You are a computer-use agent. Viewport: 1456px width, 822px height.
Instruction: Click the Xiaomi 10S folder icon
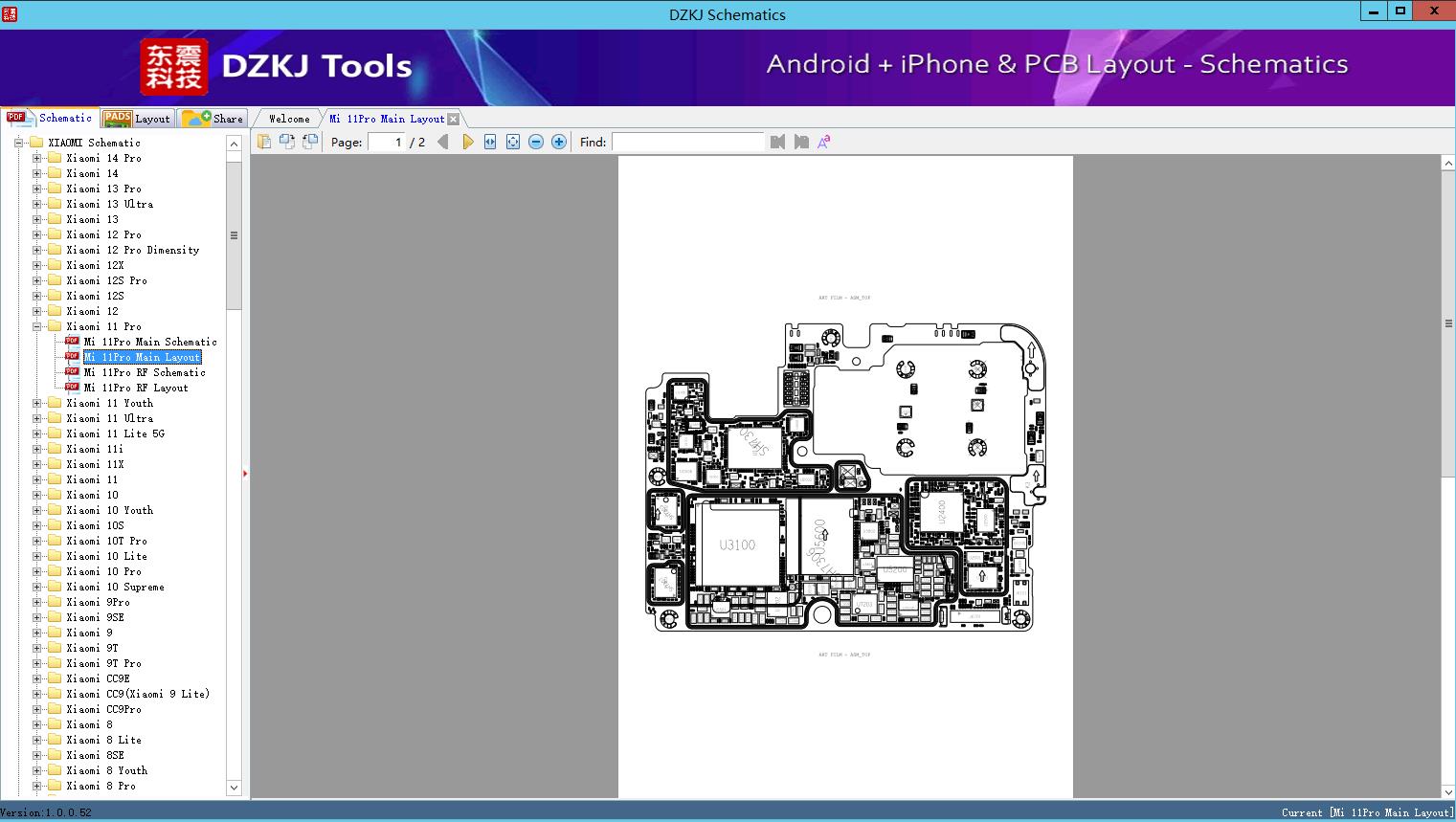tap(55, 525)
